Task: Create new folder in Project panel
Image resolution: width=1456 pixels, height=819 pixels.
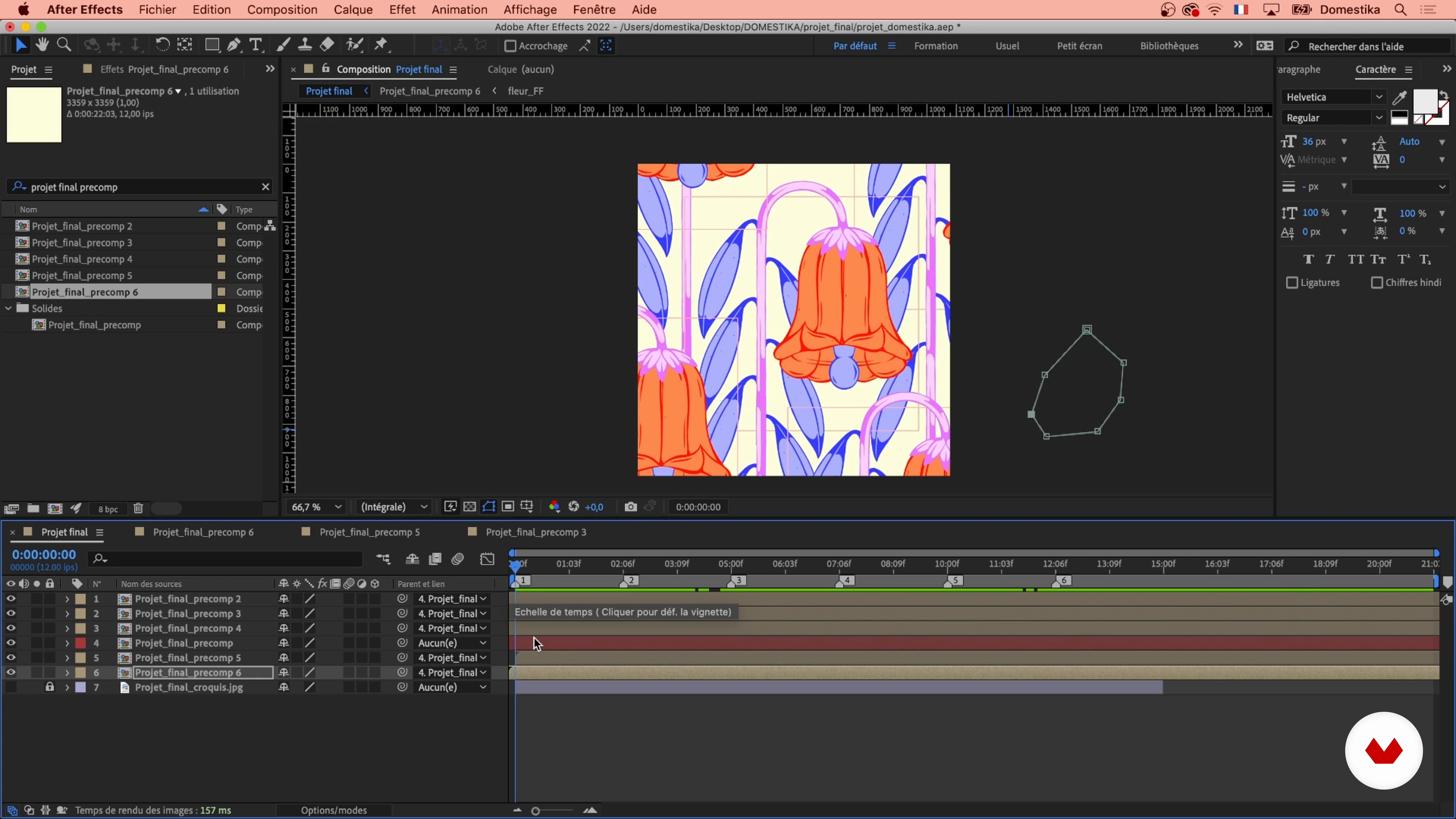Action: (33, 509)
